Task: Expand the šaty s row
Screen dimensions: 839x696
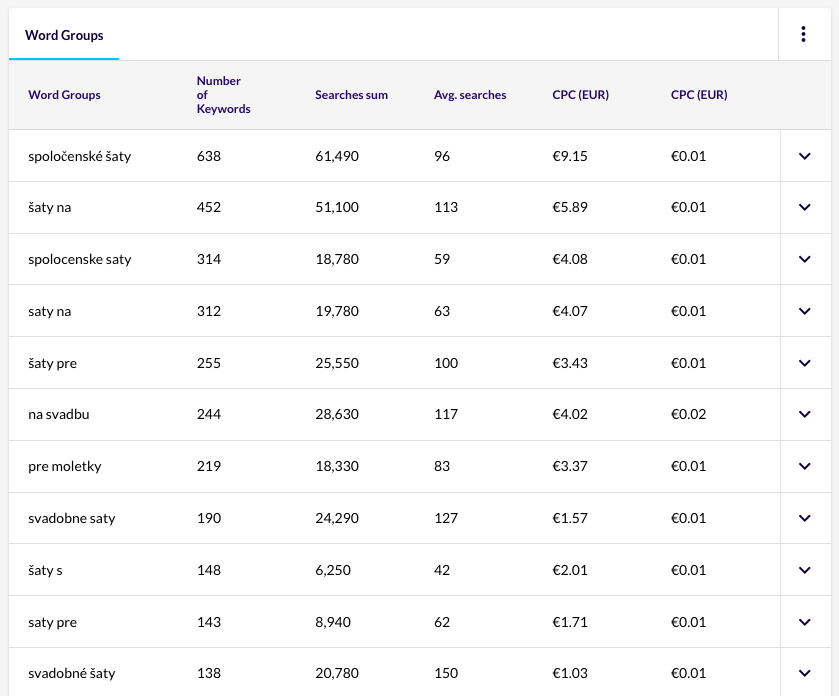Action: [x=805, y=570]
